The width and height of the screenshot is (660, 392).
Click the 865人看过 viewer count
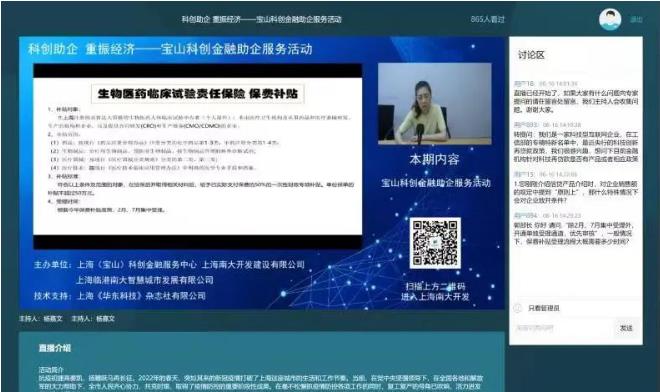pyautogui.click(x=487, y=19)
